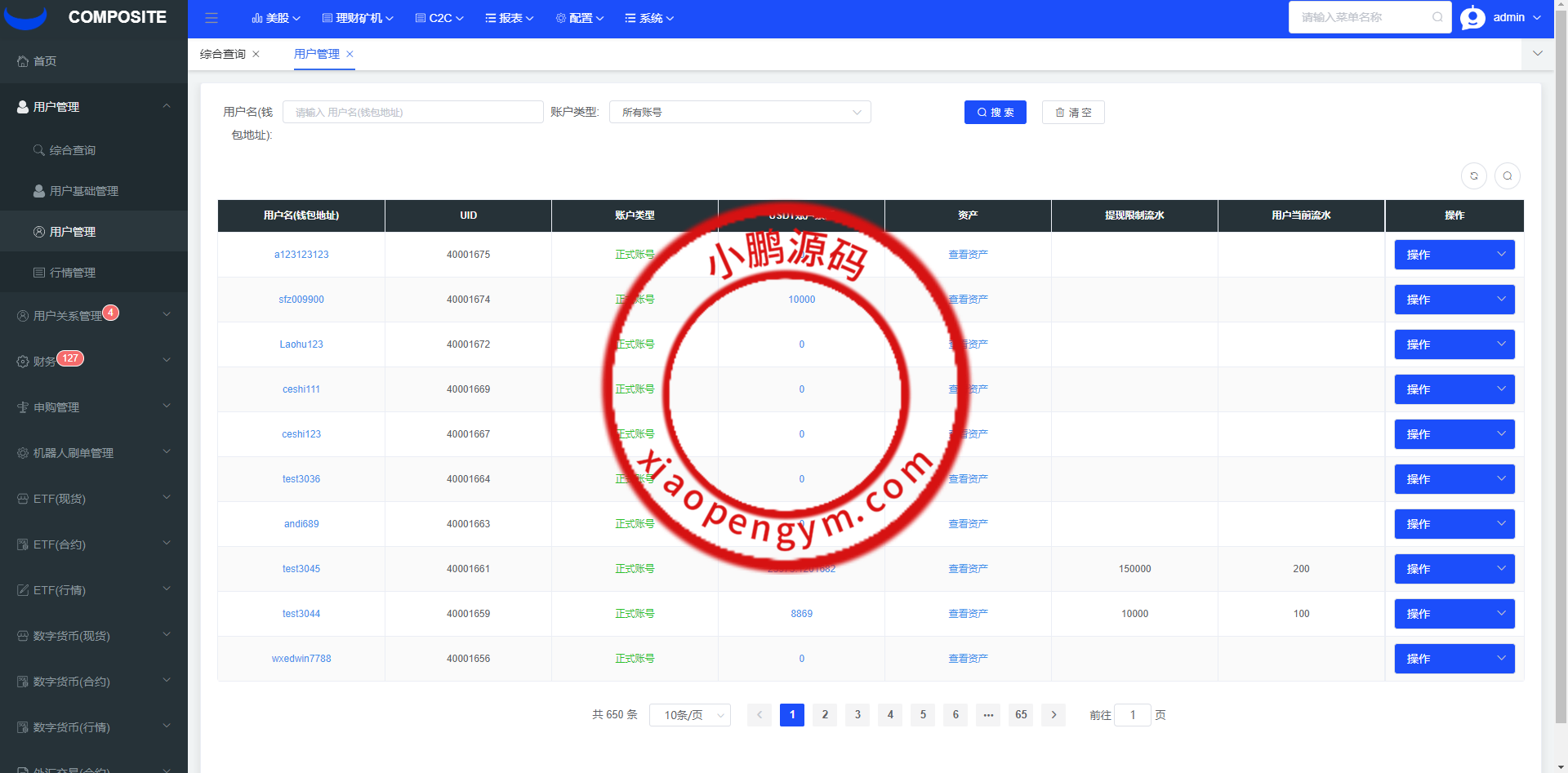This screenshot has height=773, width=1568.
Task: Click the hamburger menu collapse icon
Action: (x=212, y=18)
